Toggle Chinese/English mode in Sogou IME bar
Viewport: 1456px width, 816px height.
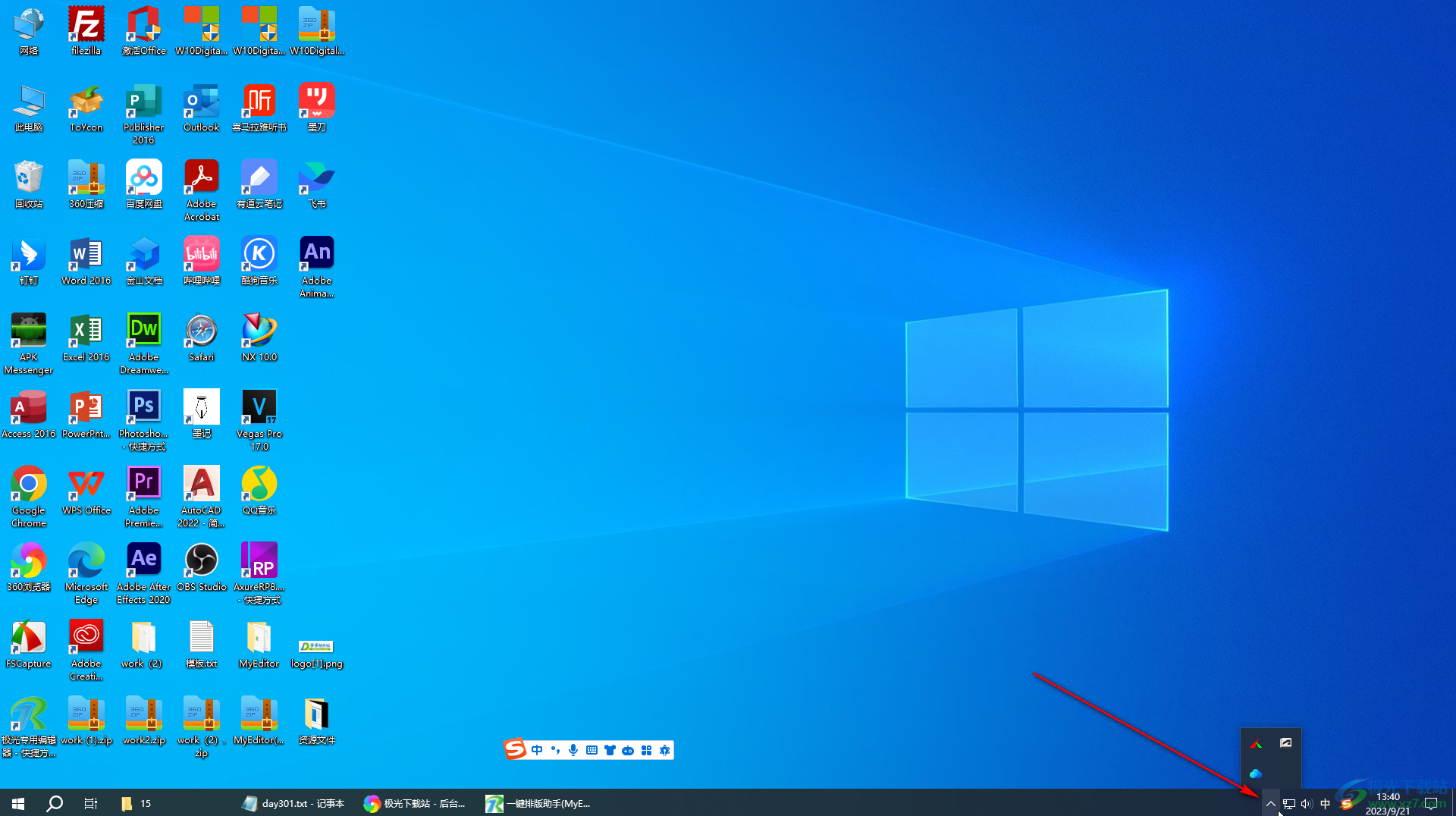coord(537,750)
